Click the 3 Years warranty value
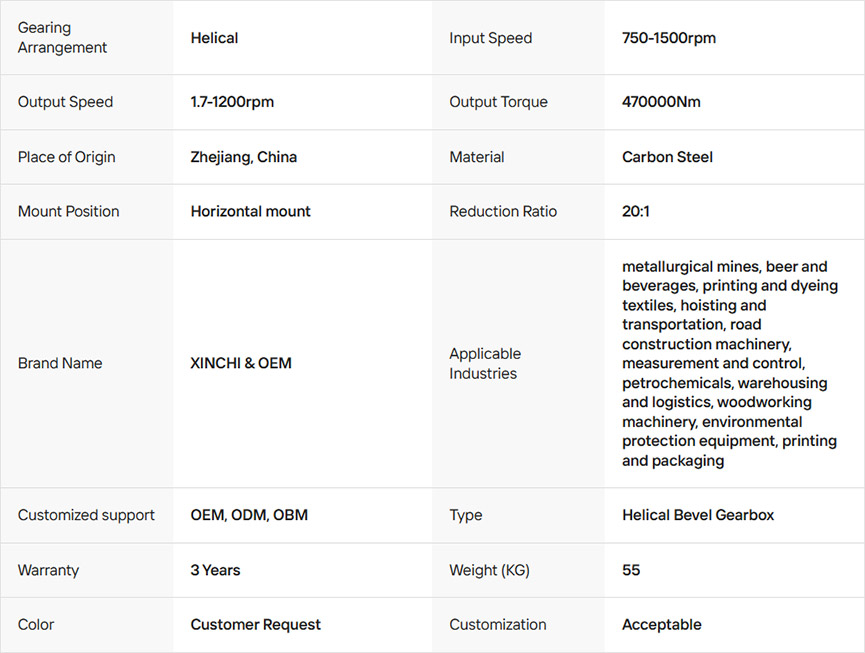The image size is (865, 653). (215, 570)
